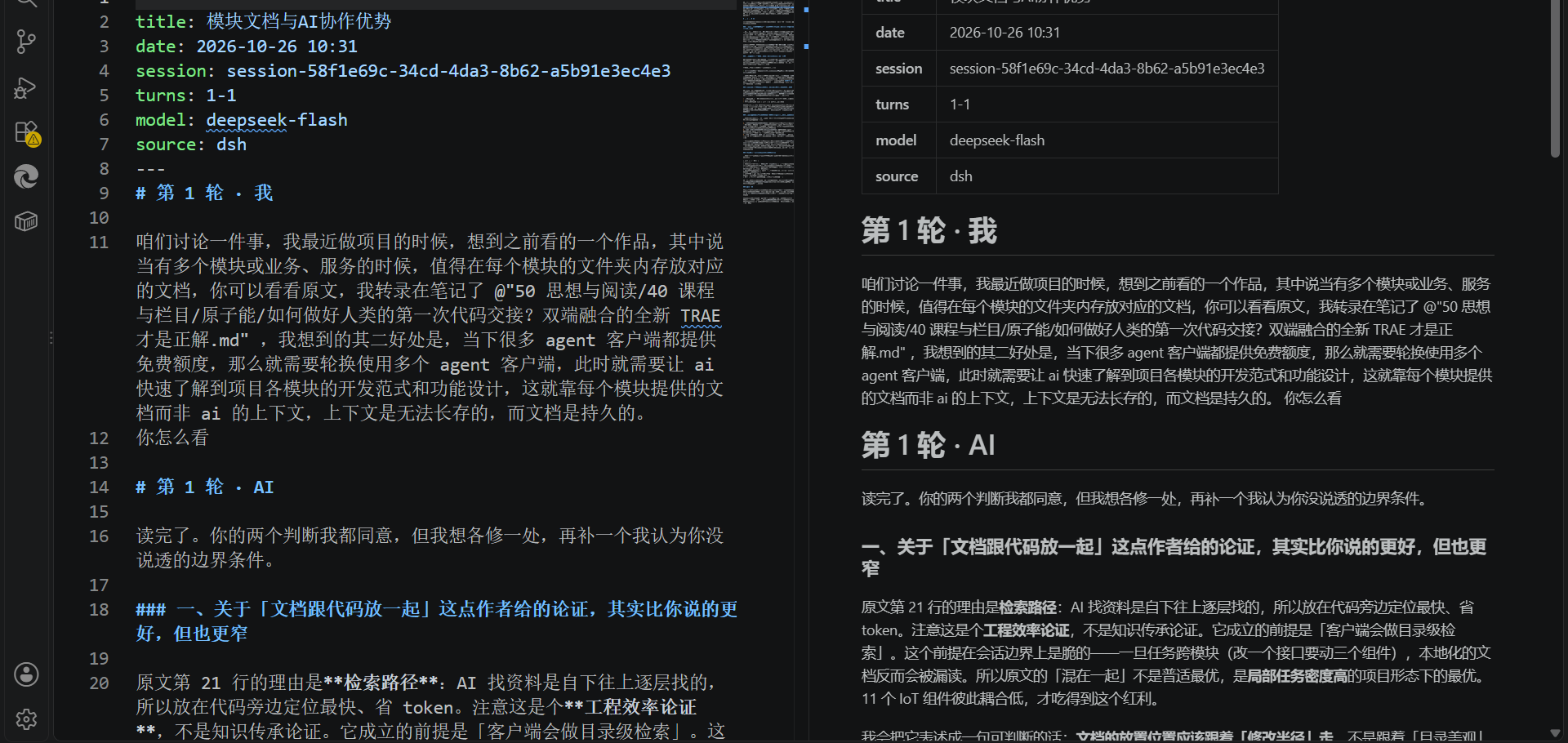This screenshot has height=743, width=1568.
Task: Click the session id line in editor
Action: point(403,71)
